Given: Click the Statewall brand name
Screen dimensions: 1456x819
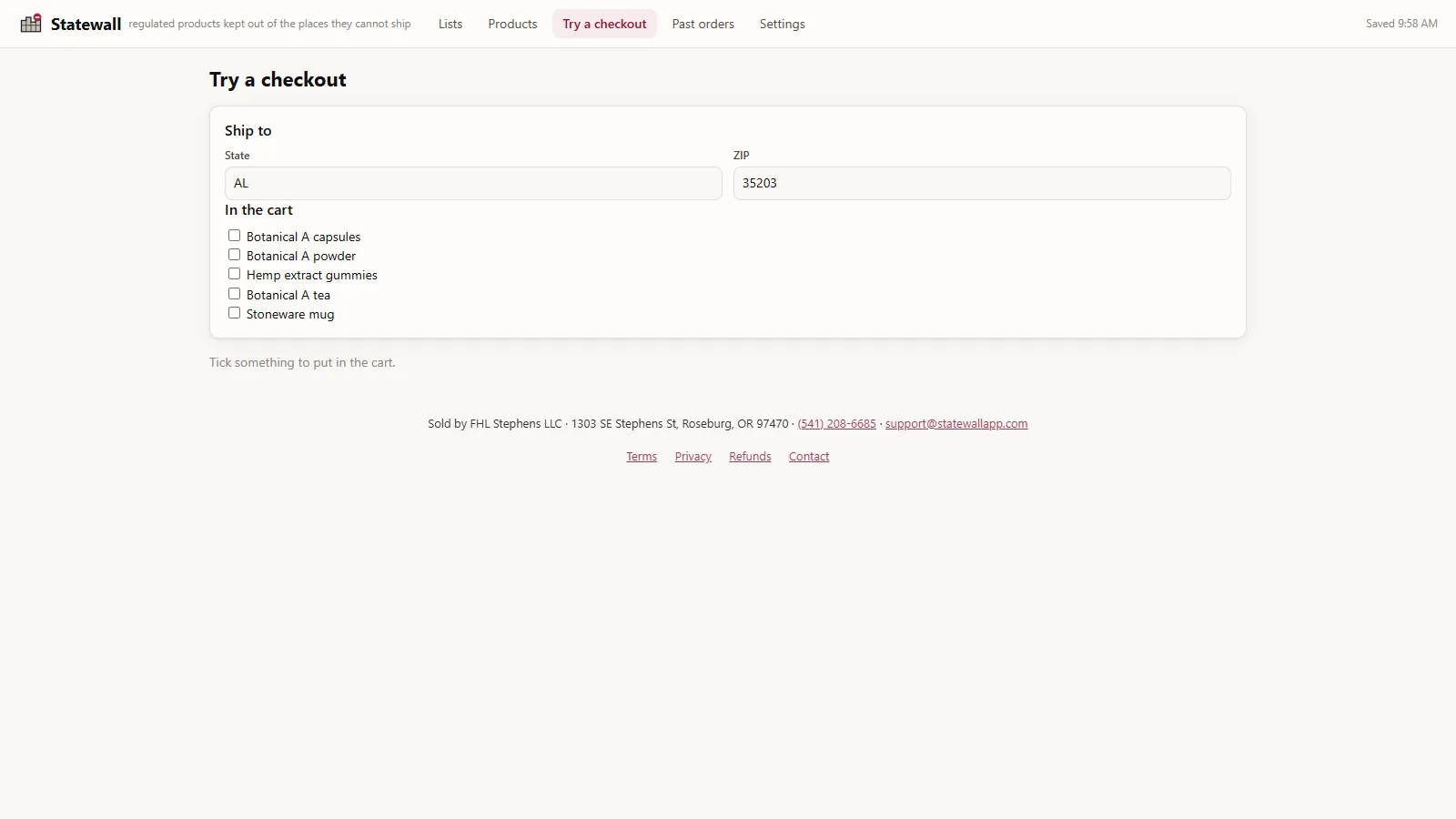Looking at the screenshot, I should pos(86,25).
